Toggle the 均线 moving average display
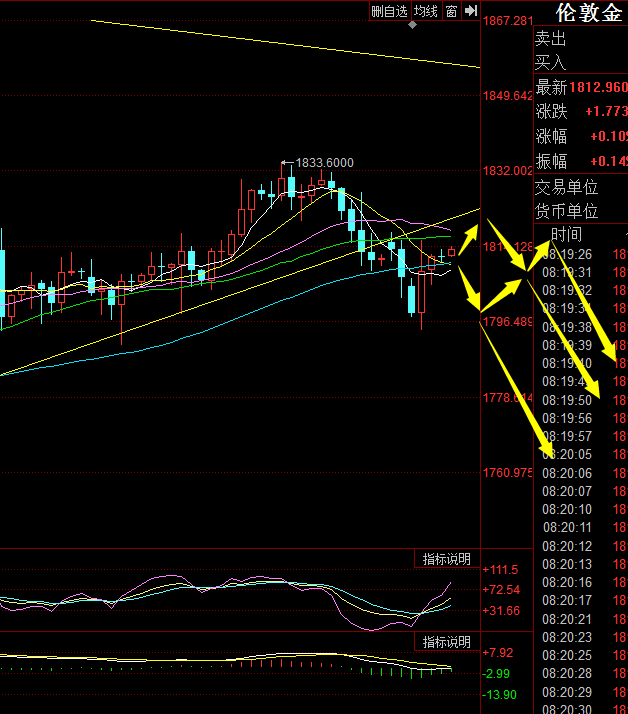Image resolution: width=628 pixels, height=714 pixels. tap(427, 11)
